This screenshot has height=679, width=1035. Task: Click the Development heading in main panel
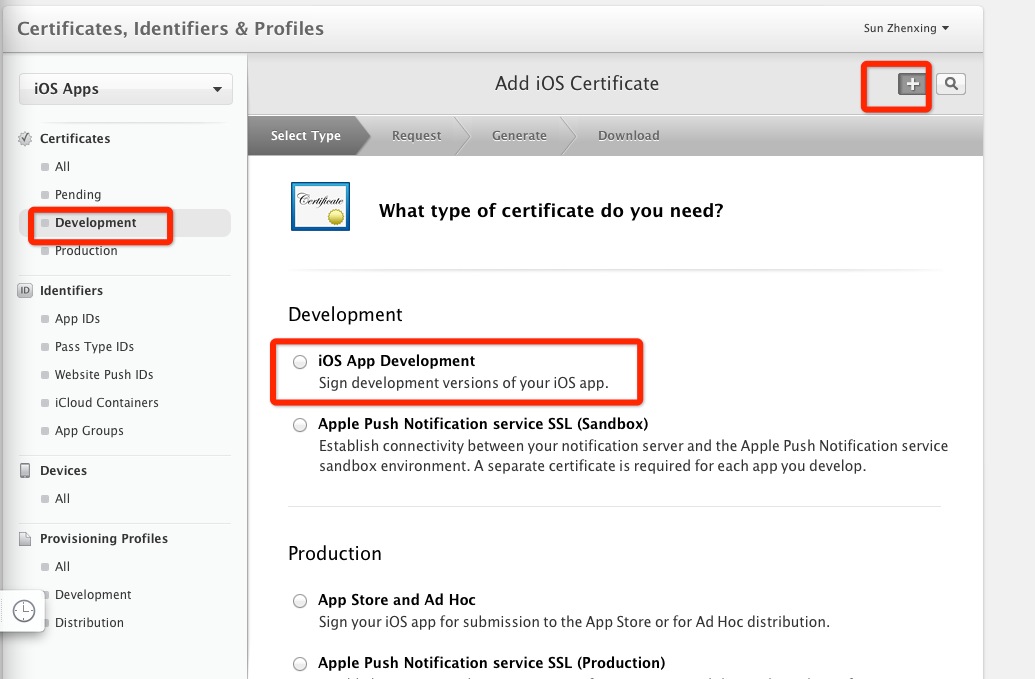coord(345,315)
